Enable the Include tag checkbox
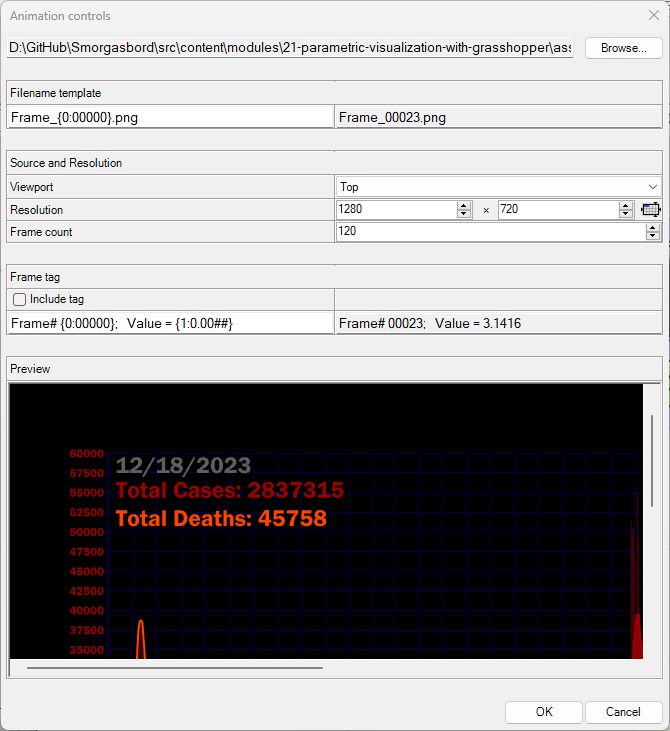The width and height of the screenshot is (670, 731). 18,299
